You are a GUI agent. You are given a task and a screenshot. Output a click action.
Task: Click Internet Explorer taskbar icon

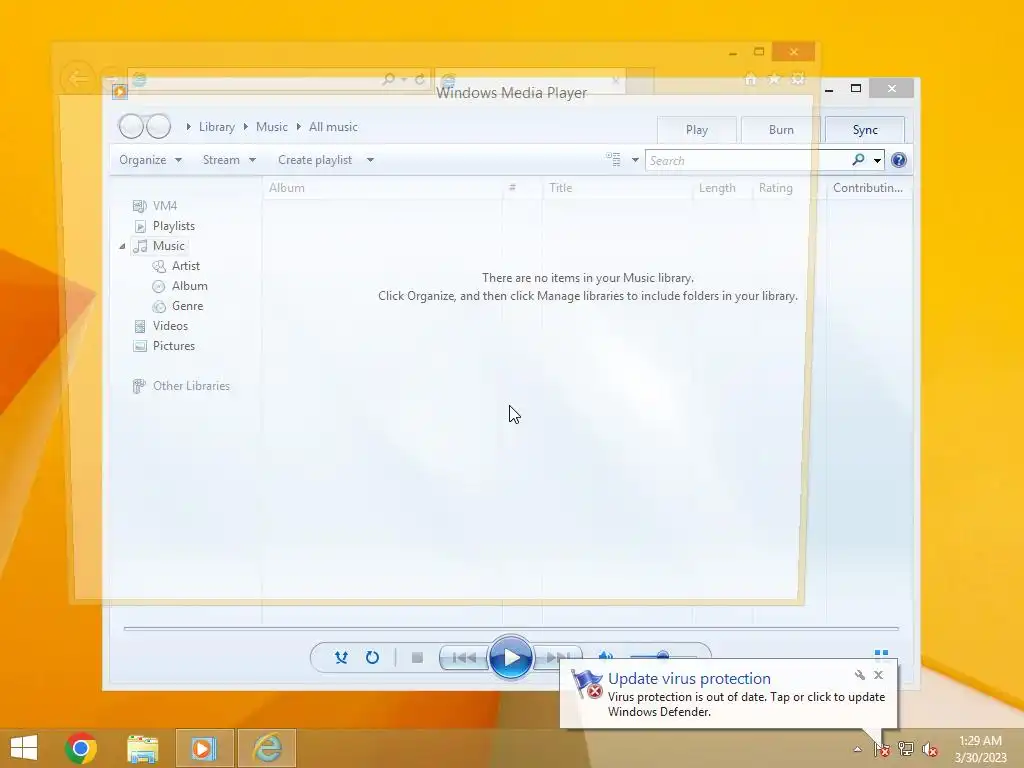pyautogui.click(x=267, y=748)
